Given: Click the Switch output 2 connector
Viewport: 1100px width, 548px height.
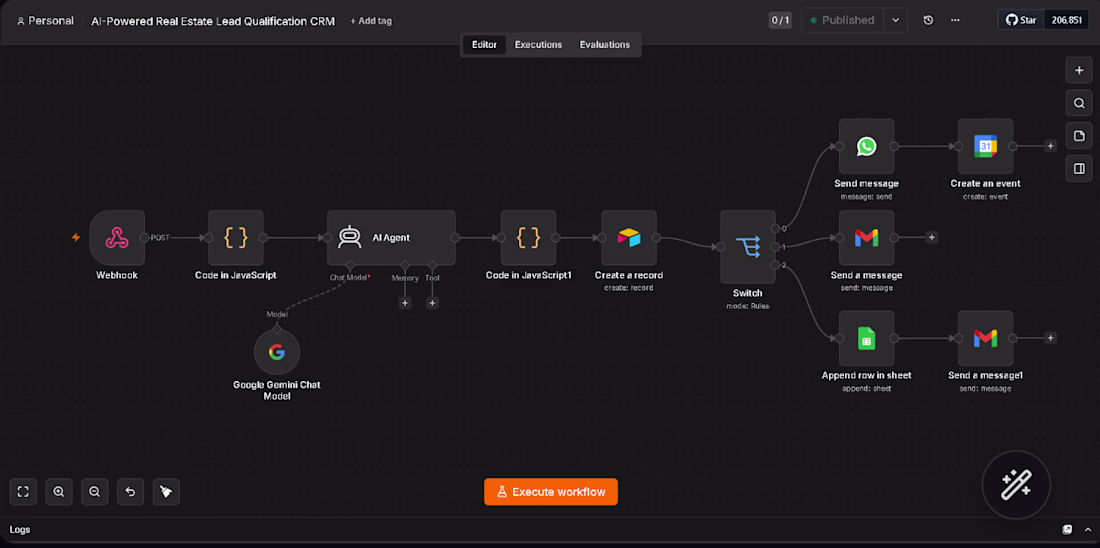Looking at the screenshot, I should pos(775,265).
